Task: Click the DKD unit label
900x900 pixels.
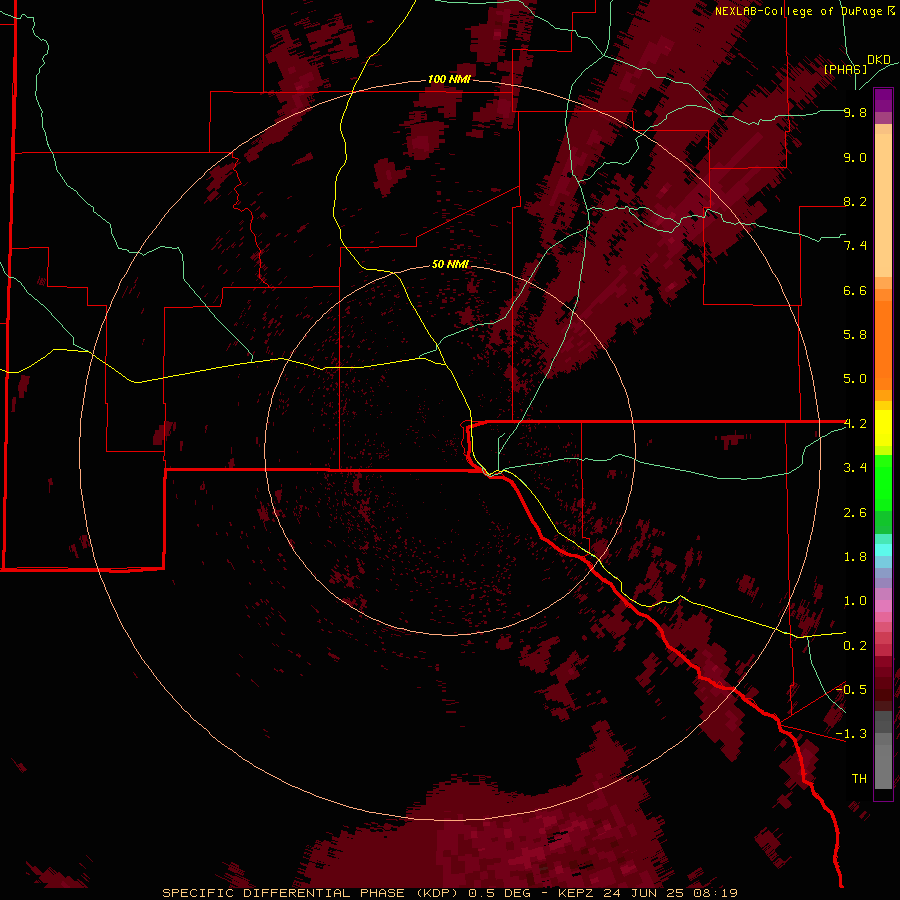Action: click(x=879, y=60)
